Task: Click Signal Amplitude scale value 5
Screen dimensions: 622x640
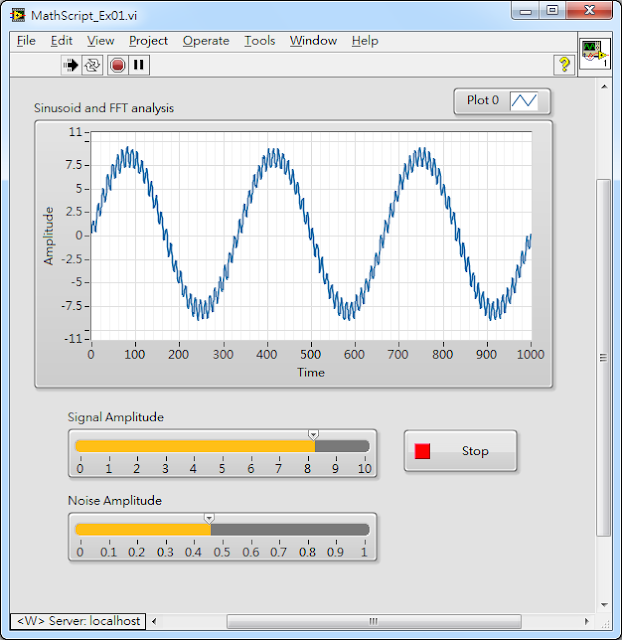Action: tap(222, 469)
